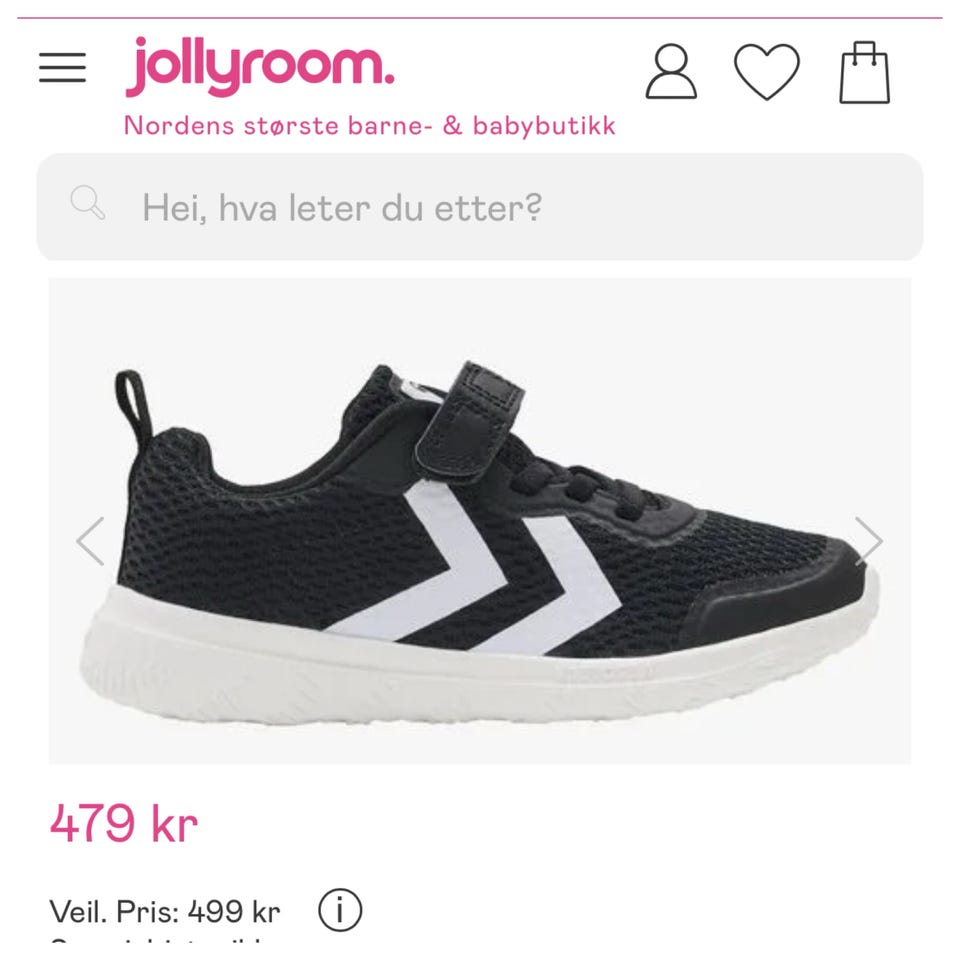Open the shopping bag cart
The image size is (960, 960).
click(x=864, y=72)
